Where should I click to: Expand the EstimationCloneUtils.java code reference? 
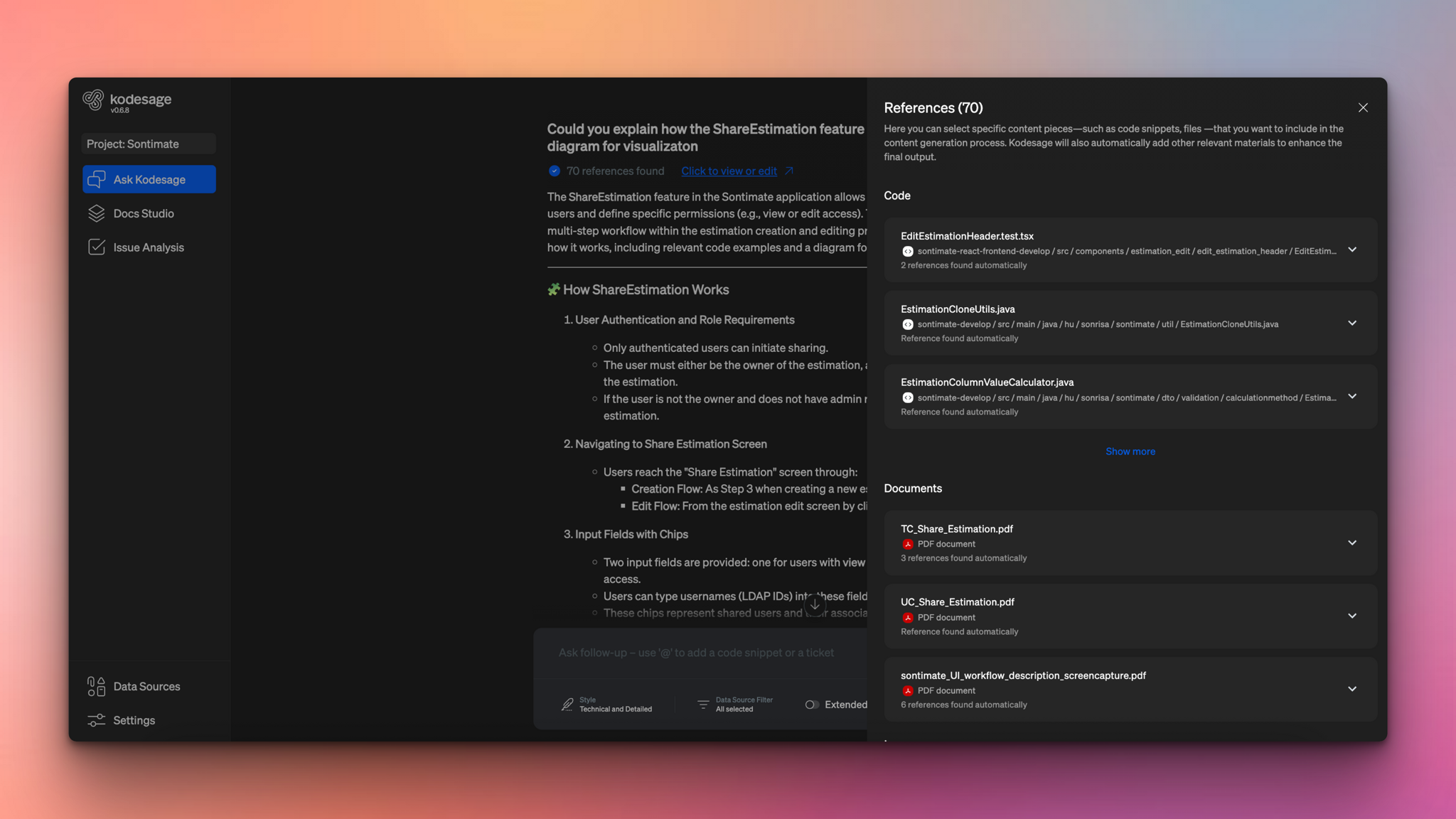click(x=1351, y=323)
